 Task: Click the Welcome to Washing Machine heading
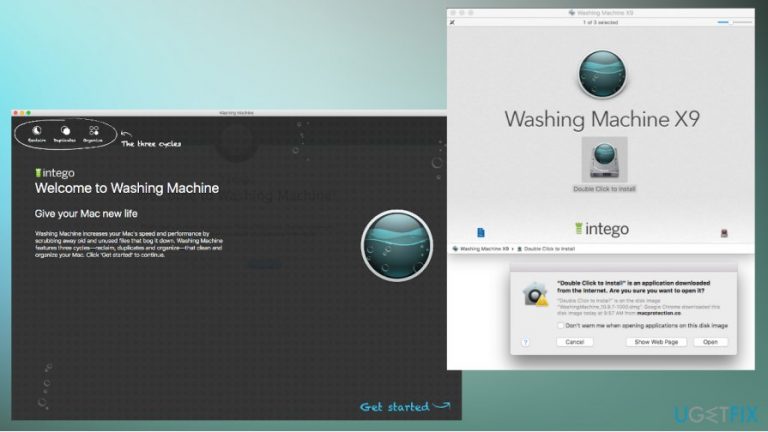[x=127, y=188]
